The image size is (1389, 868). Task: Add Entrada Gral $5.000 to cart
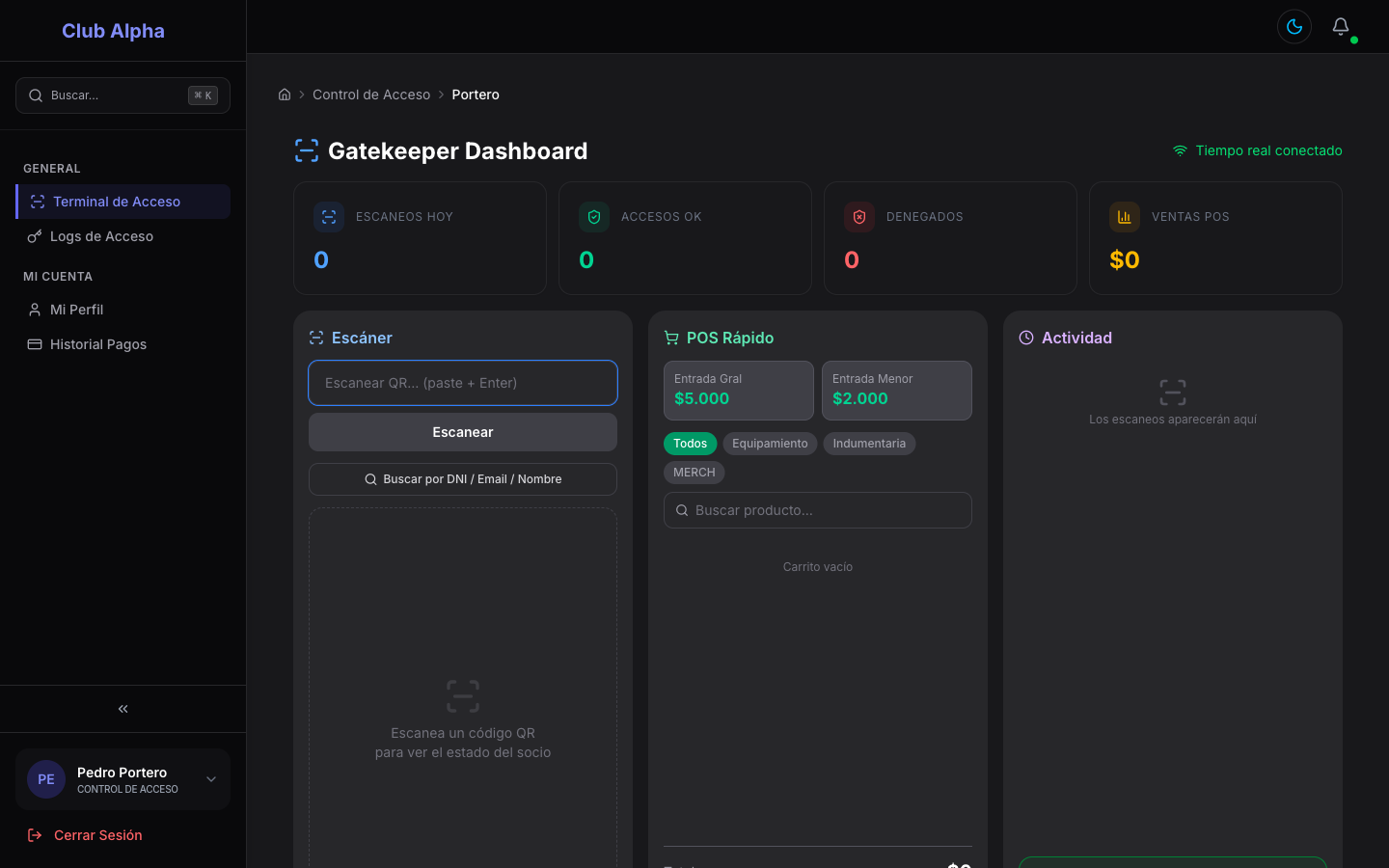click(x=739, y=391)
